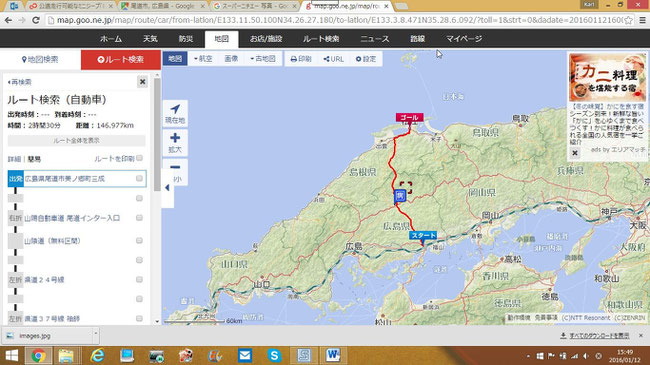Expand the aerial view dropdown
Viewport: 650px width, 365px height.
[203, 59]
